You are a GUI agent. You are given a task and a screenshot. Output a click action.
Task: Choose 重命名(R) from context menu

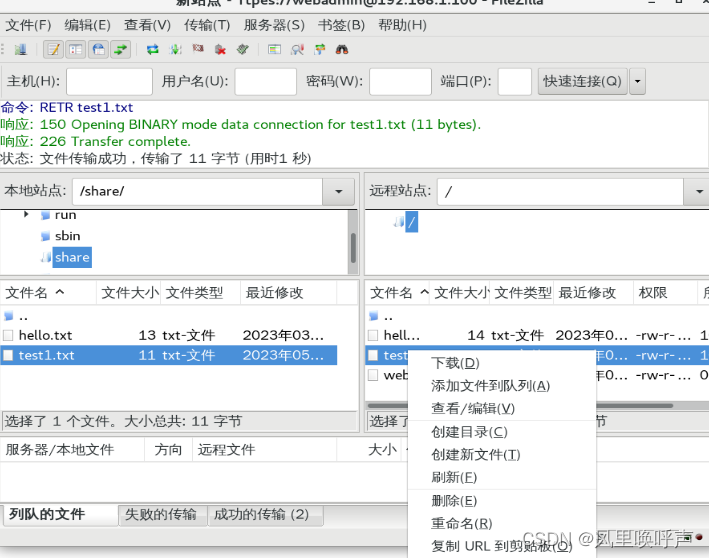(x=502, y=523)
